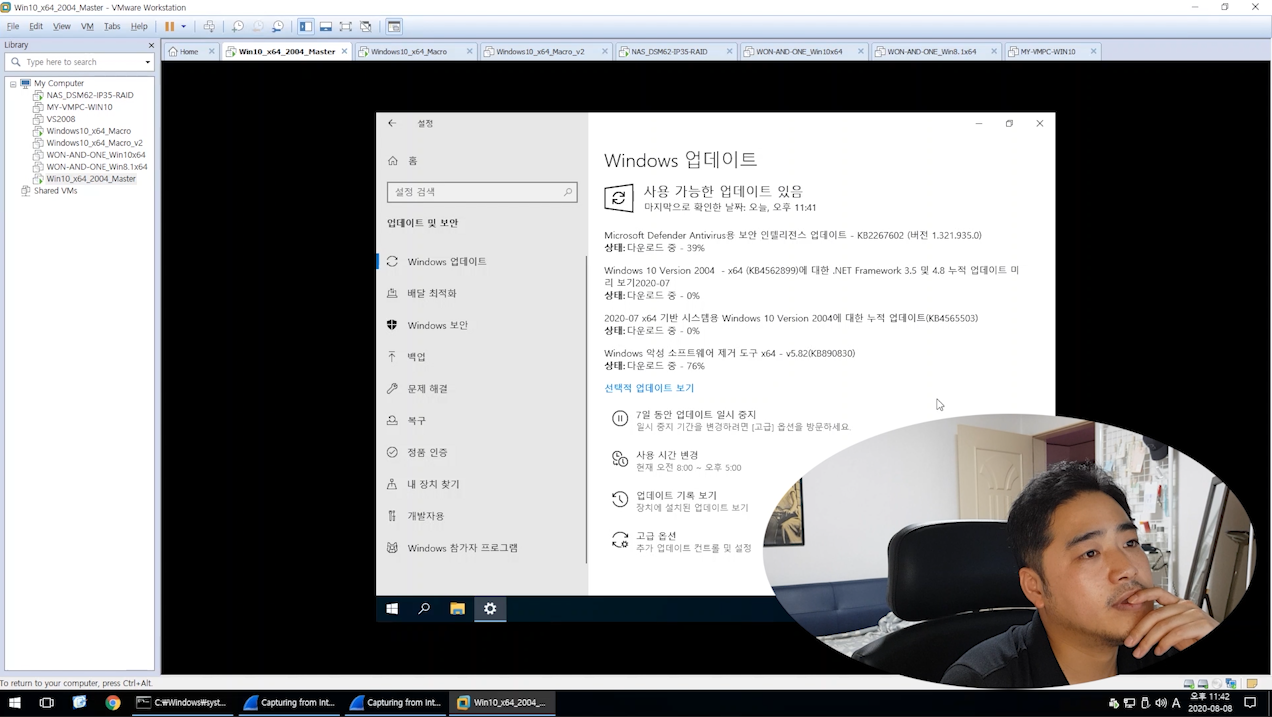Screen dimensions: 1272x717
Task: Click the VMware pause/suspend VM icon
Action: 169,26
